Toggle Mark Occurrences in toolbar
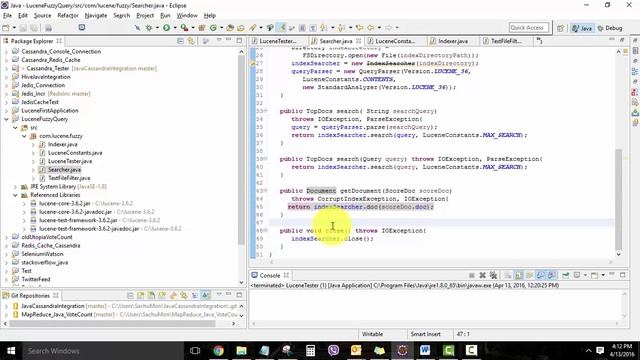This screenshot has width=640, height=360. pyautogui.click(x=282, y=28)
